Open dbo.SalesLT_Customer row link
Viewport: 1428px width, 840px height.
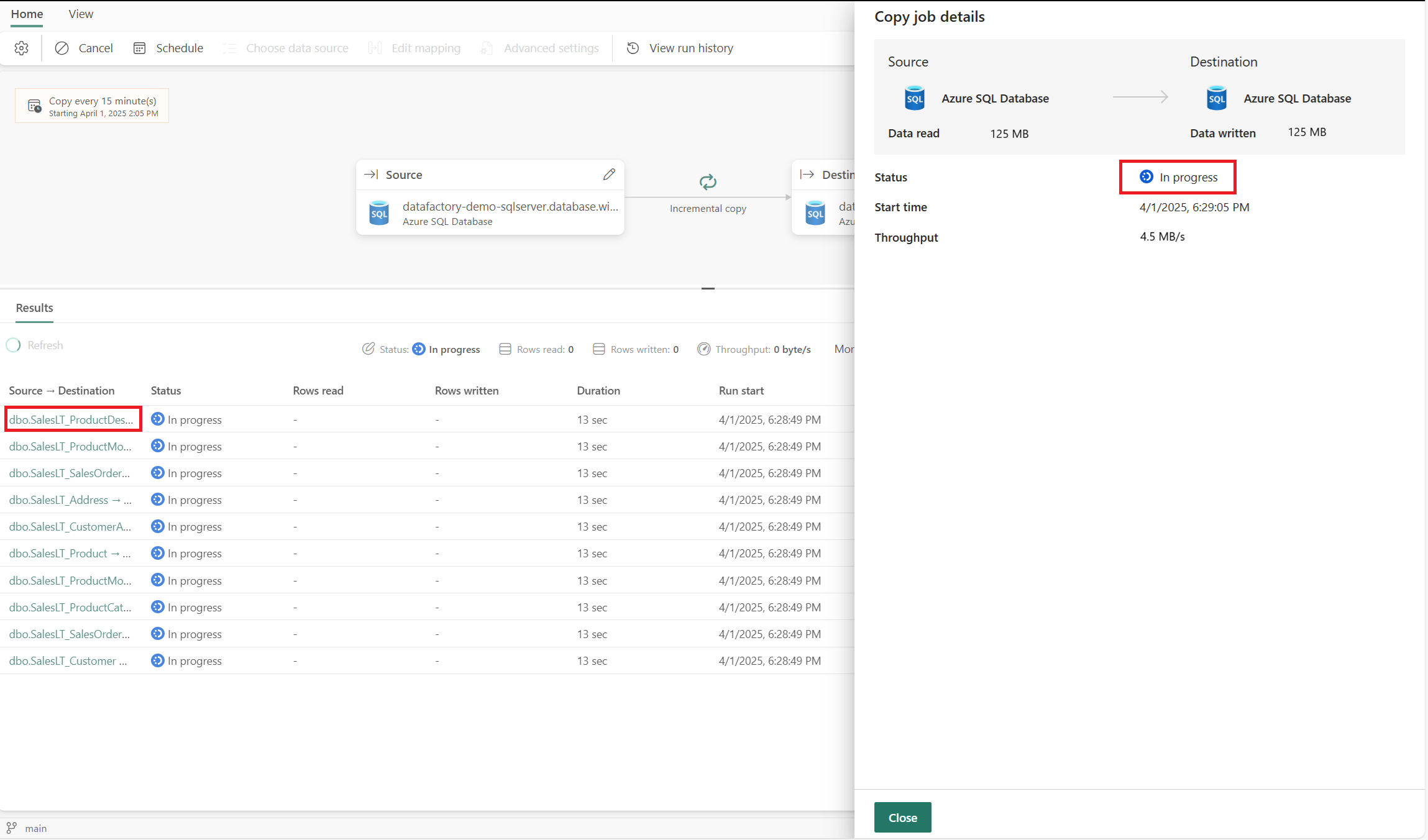pos(68,660)
